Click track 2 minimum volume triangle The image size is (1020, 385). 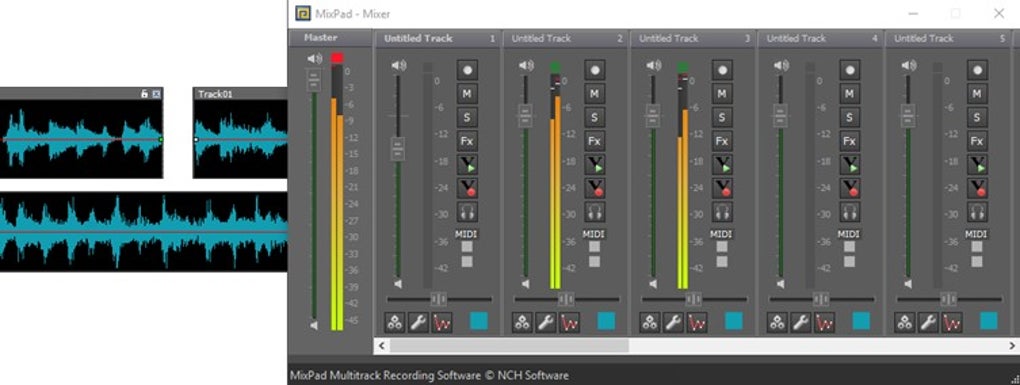point(526,284)
